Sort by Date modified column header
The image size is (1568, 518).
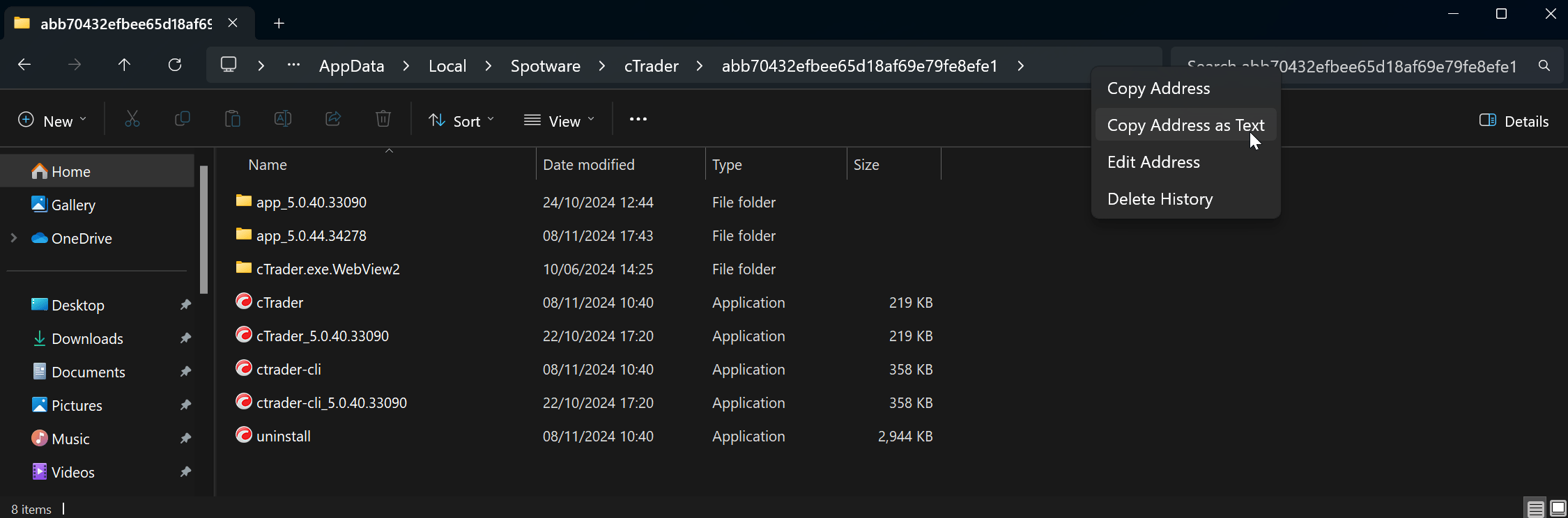pos(589,165)
